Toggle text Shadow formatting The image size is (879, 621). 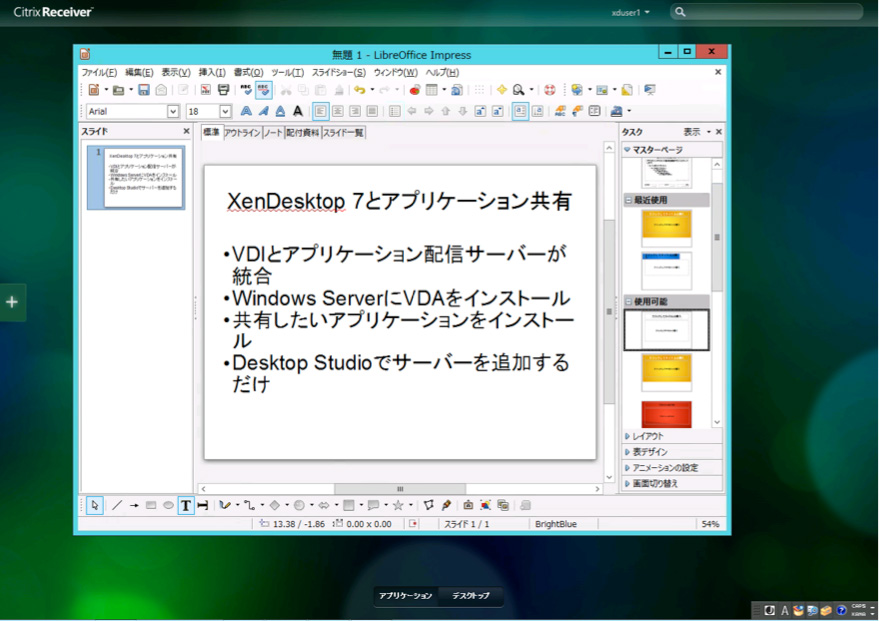tap(298, 111)
